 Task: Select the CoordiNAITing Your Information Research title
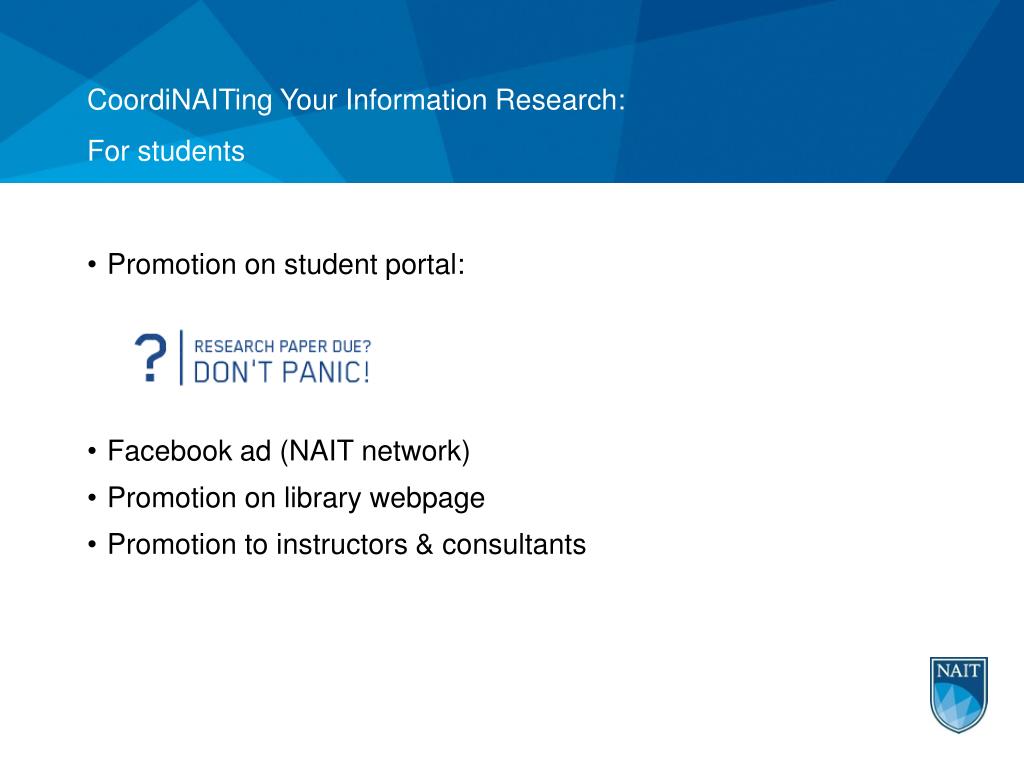(356, 100)
